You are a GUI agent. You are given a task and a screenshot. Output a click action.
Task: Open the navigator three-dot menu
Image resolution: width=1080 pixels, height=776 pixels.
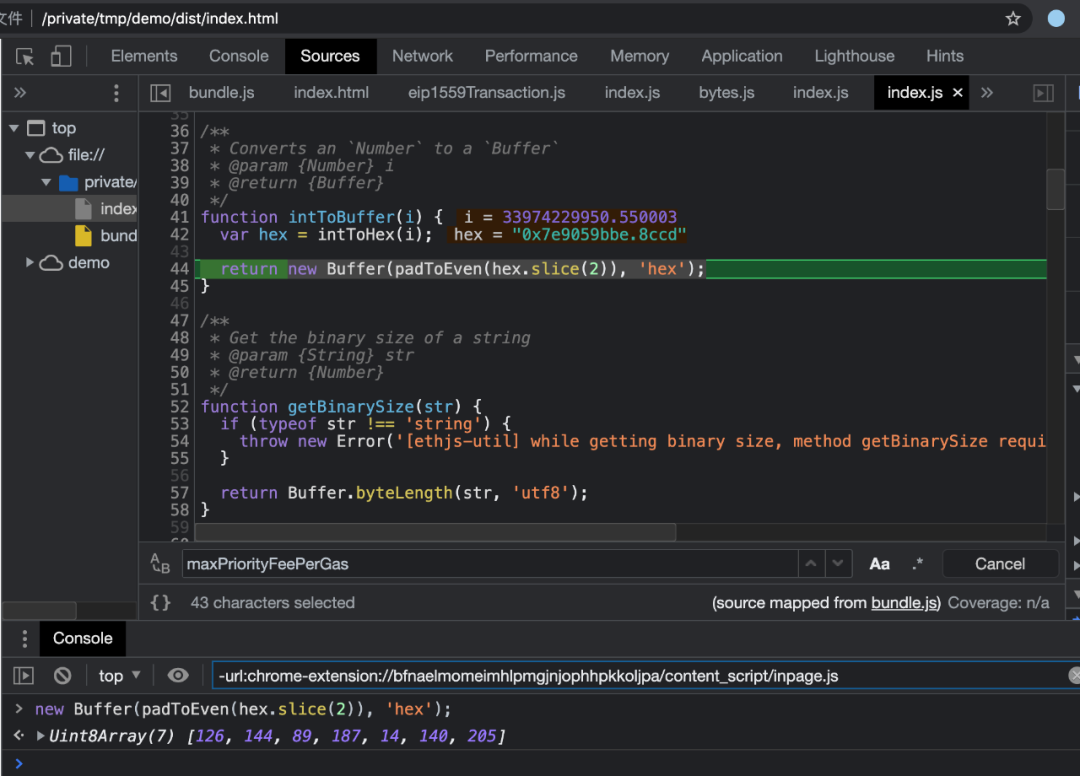[116, 93]
